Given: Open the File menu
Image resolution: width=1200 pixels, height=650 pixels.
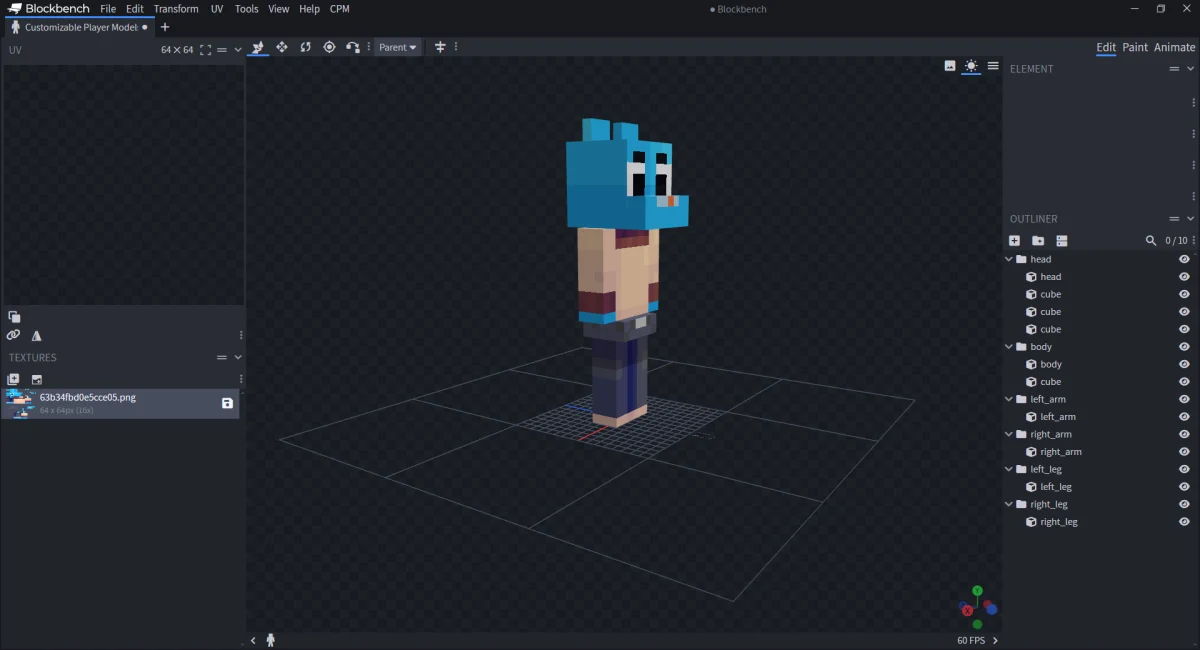Looking at the screenshot, I should [108, 9].
